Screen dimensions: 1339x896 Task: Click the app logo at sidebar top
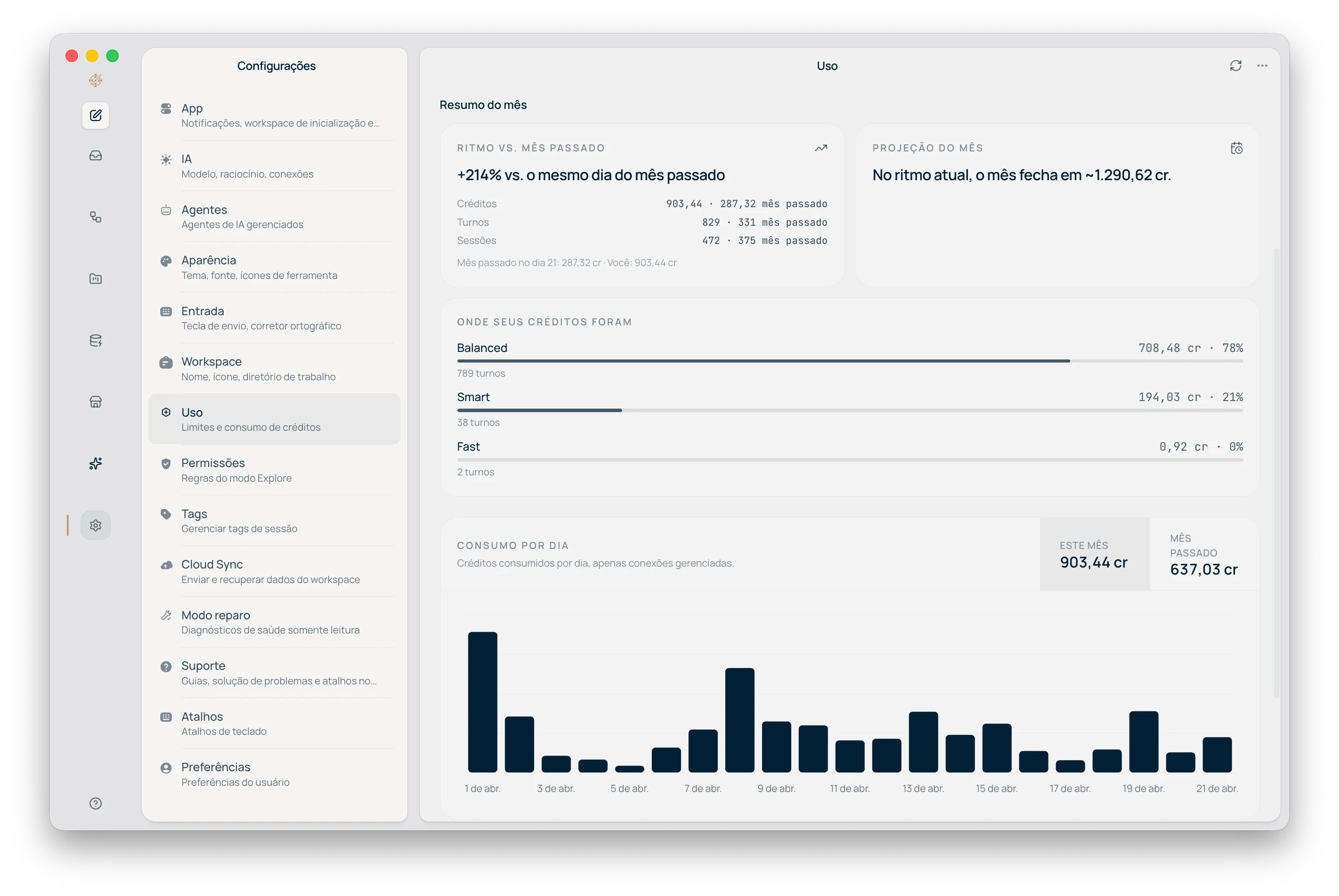(x=96, y=80)
